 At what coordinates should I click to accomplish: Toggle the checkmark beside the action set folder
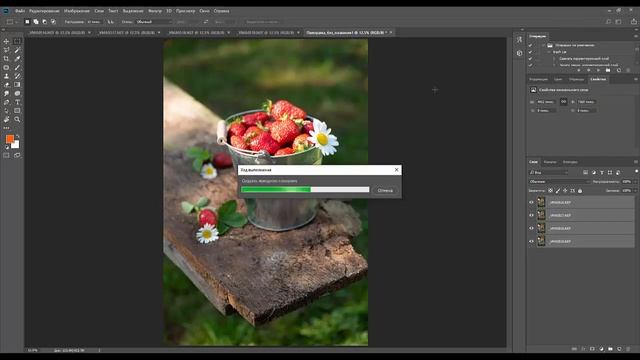coord(530,45)
